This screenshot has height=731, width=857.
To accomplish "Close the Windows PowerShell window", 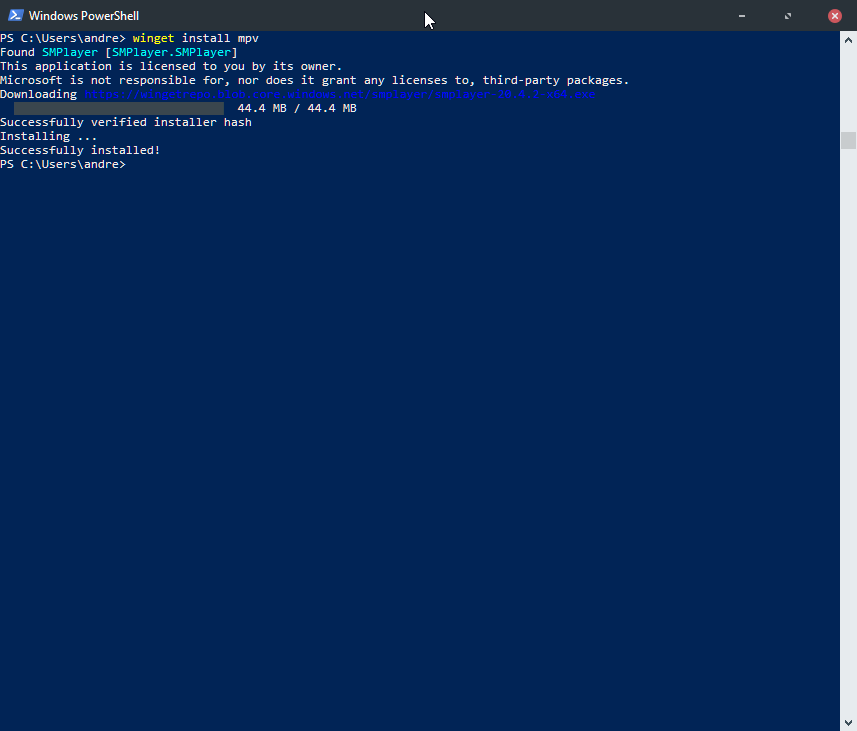I will coord(835,16).
